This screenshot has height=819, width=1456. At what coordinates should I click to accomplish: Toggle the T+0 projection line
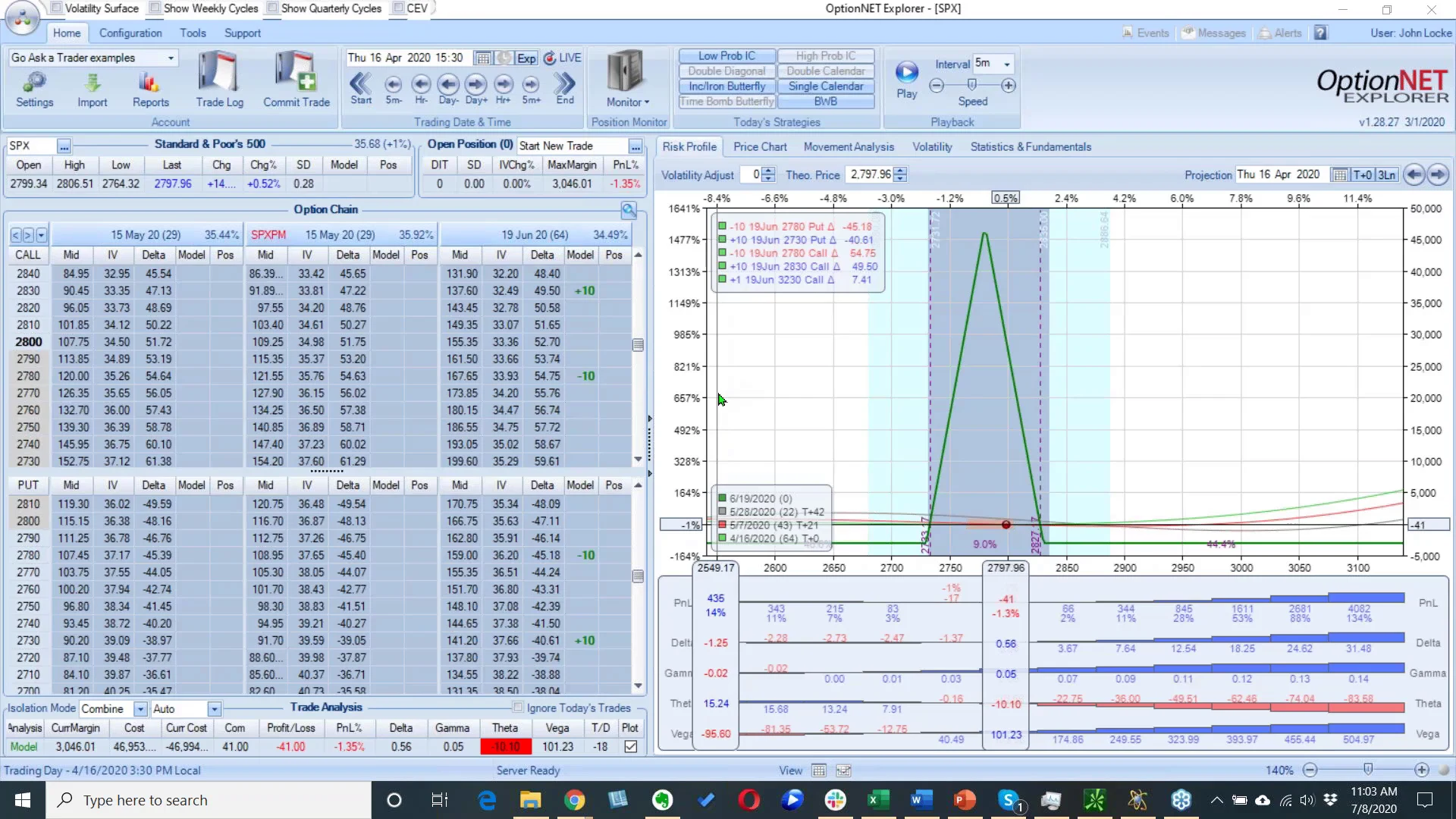[x=1363, y=175]
